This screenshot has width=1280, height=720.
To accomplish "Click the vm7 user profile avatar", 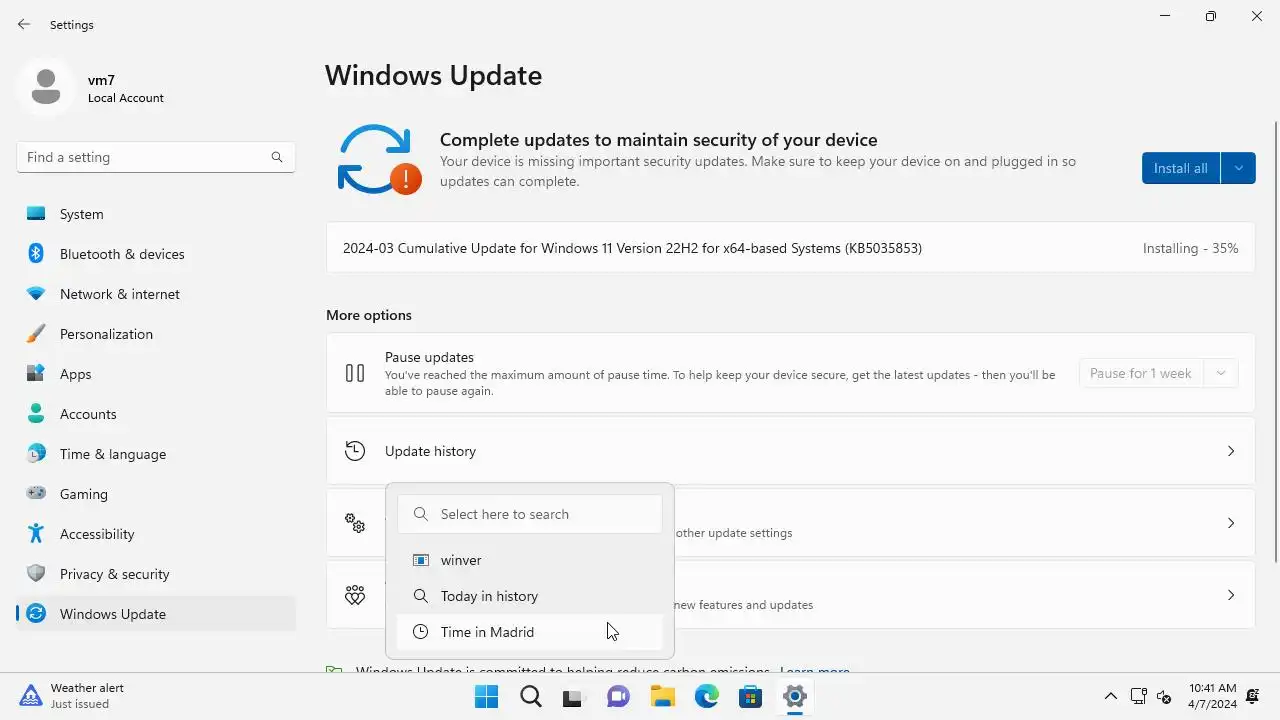I will tap(45, 88).
